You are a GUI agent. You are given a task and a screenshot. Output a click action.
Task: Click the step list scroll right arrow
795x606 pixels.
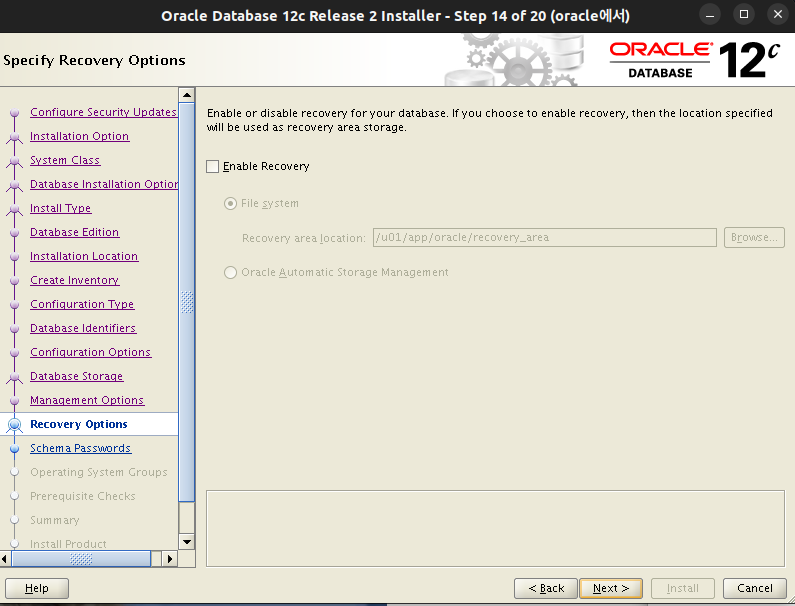[x=169, y=559]
